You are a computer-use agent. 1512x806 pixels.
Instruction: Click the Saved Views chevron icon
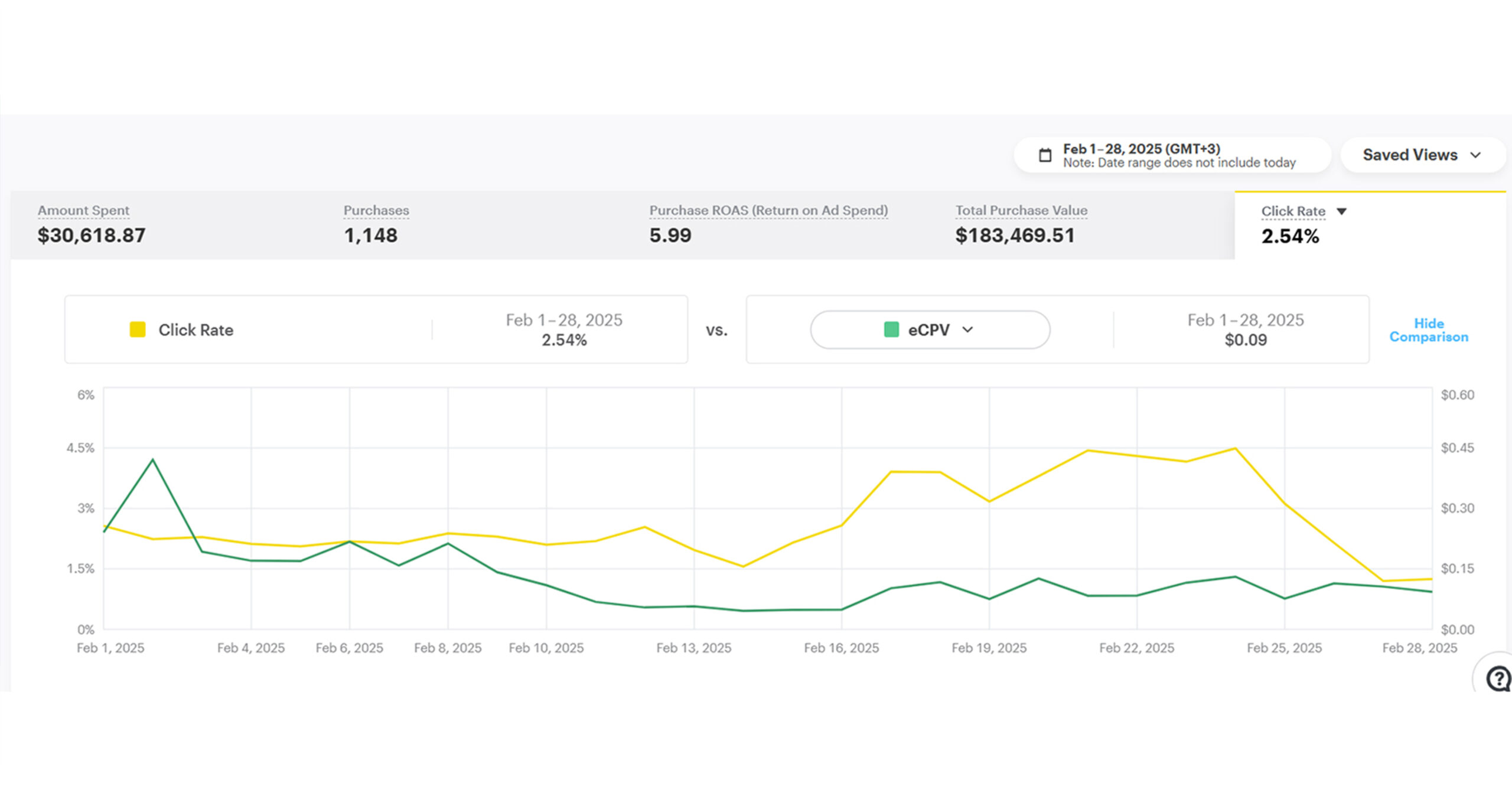1475,155
